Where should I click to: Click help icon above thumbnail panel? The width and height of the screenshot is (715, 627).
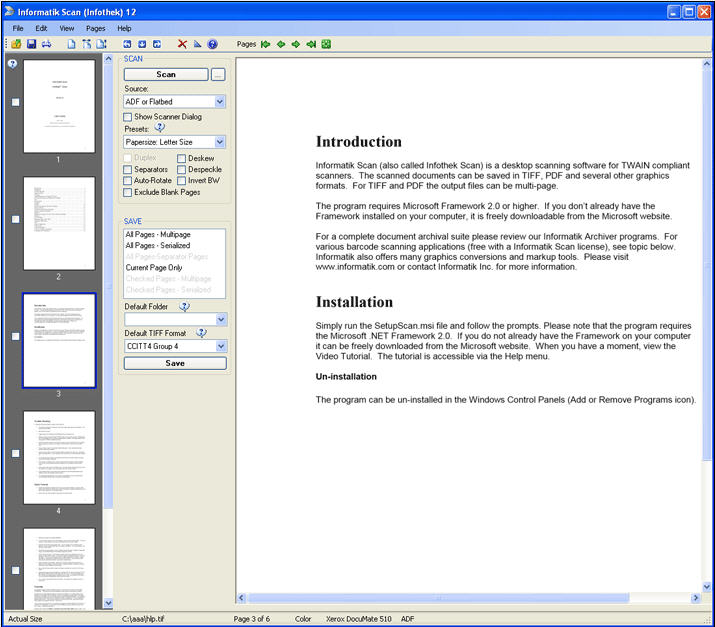point(13,64)
